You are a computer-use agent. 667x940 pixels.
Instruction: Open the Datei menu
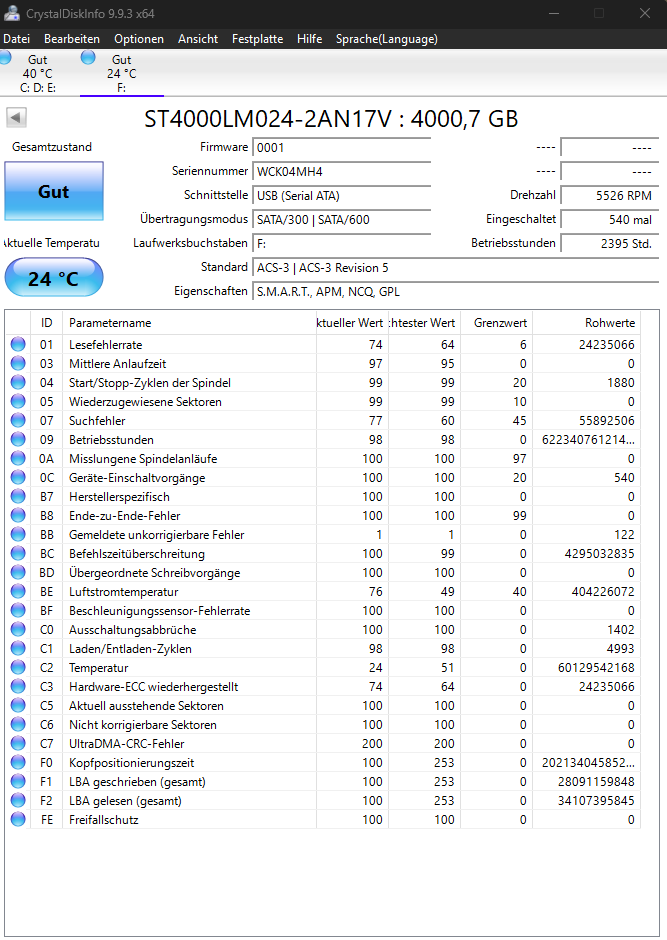(x=16, y=39)
